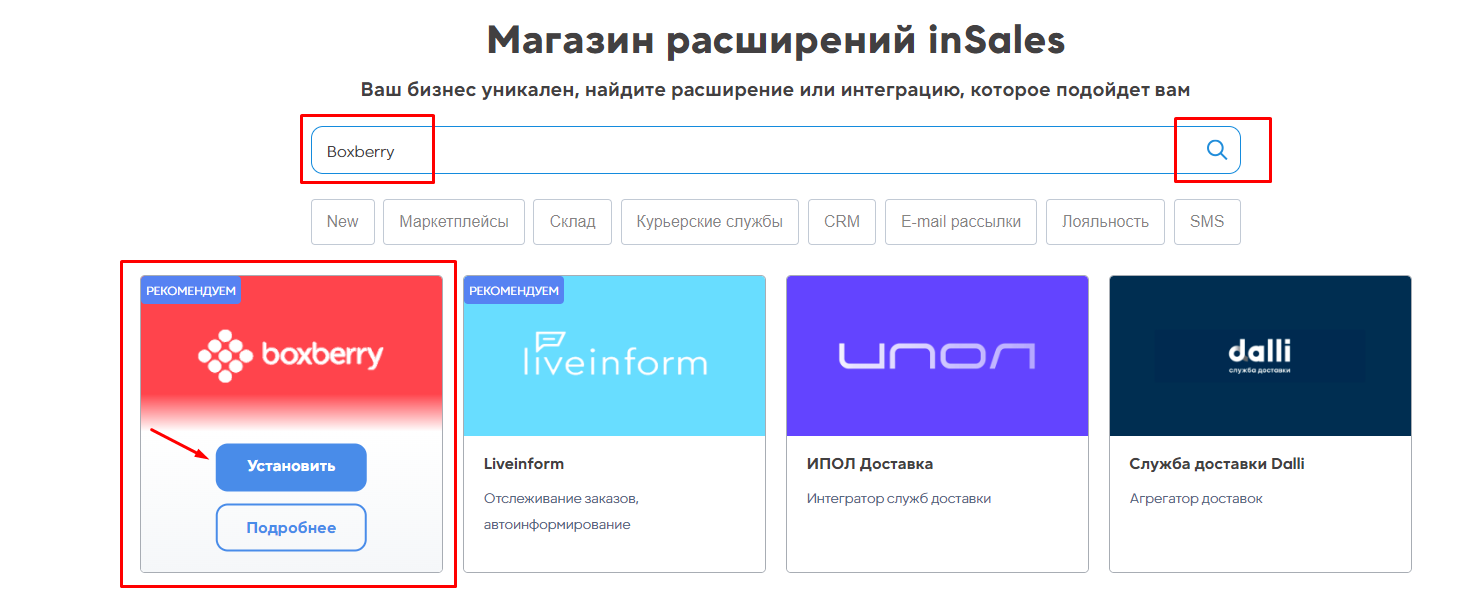Select the New category filter
This screenshot has width=1477, height=601.
(342, 222)
